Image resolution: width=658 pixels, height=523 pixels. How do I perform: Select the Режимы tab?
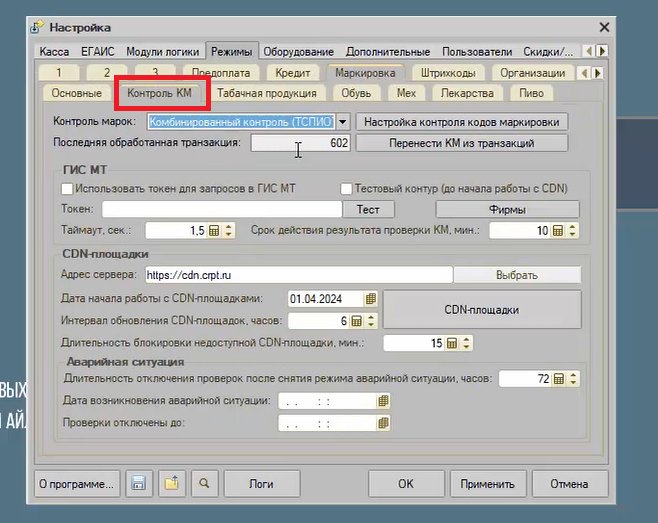[232, 51]
